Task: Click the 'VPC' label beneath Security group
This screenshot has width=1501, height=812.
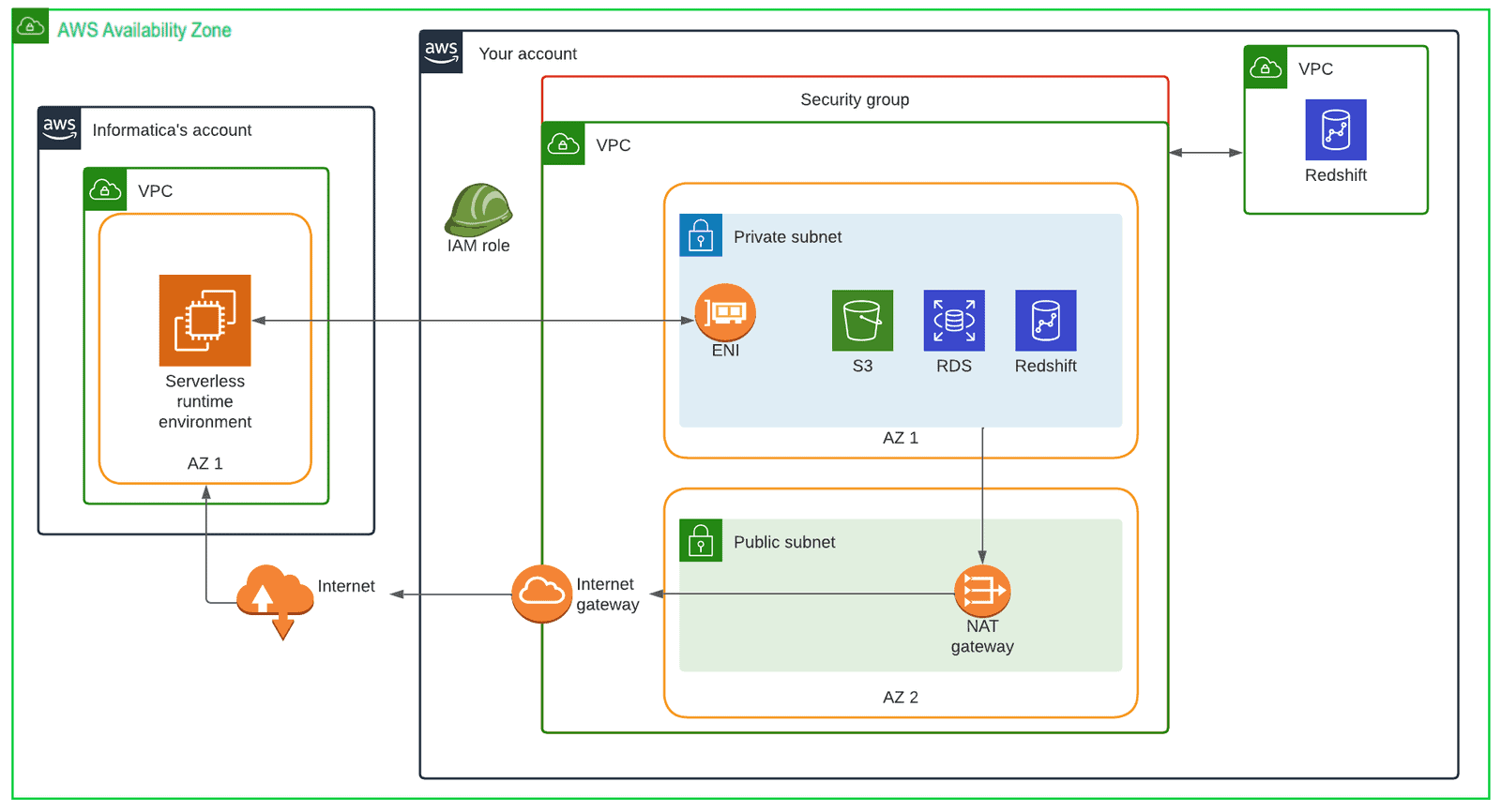Action: pyautogui.click(x=614, y=145)
